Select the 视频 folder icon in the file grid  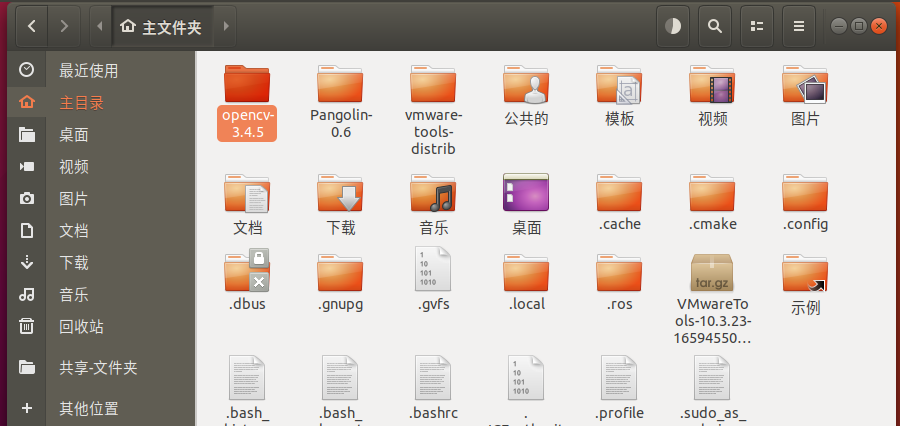click(x=712, y=83)
